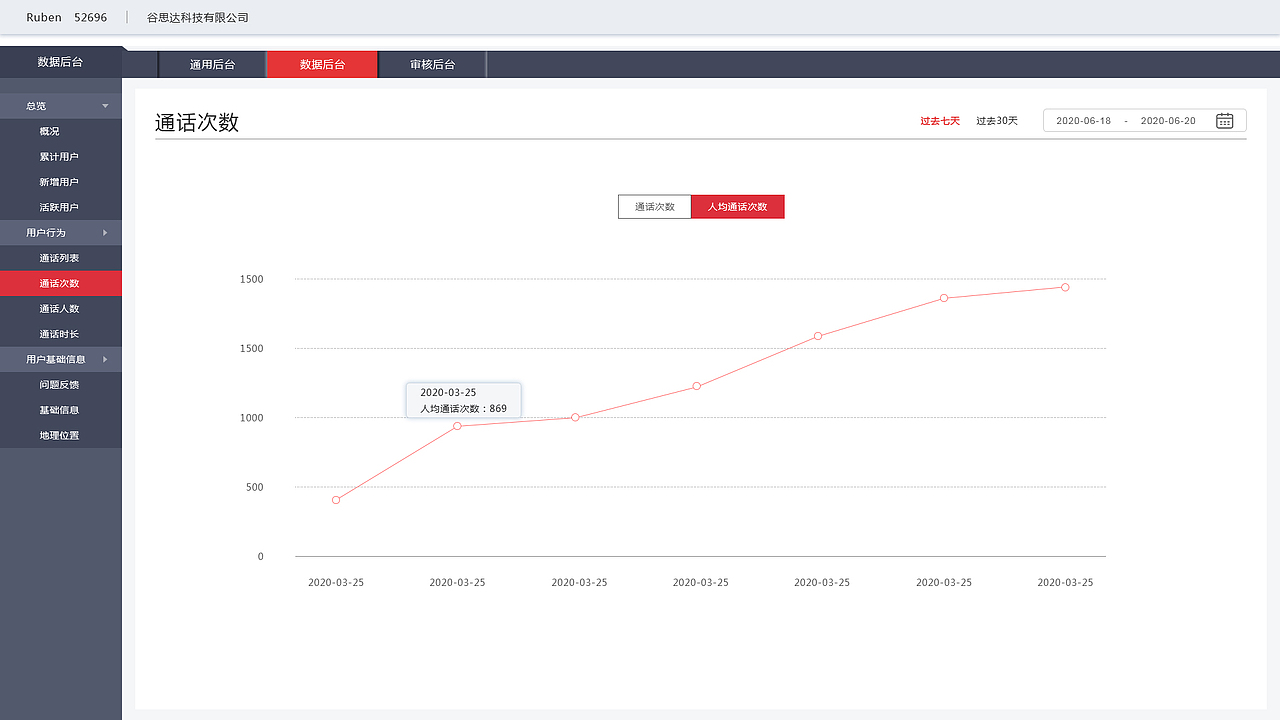Open 新增用户 in the sidebar
Image resolution: width=1280 pixels, height=720 pixels.
[x=60, y=182]
